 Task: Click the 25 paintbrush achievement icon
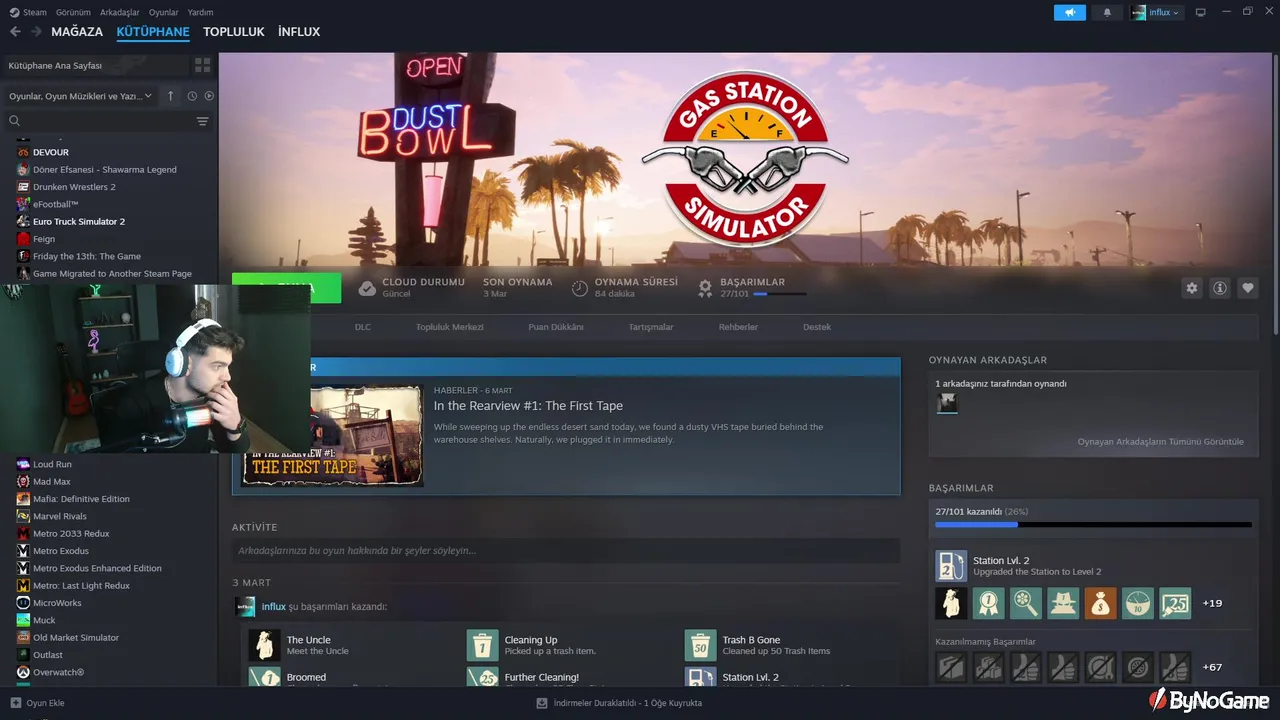[x=1175, y=603]
